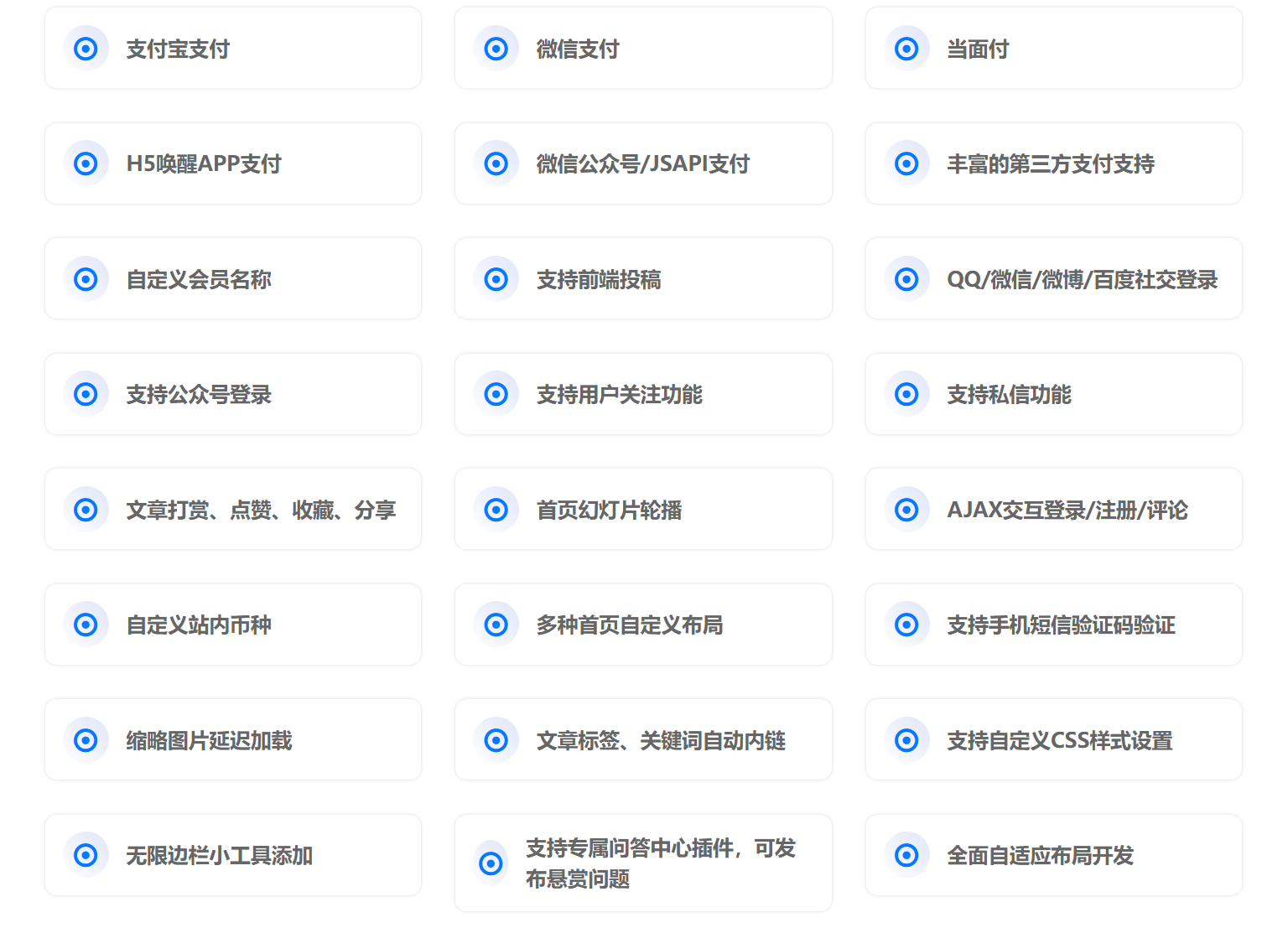Screen dimensions: 1288x933
Task: Click the text "H5唤醒APP支付"
Action: coord(204,164)
